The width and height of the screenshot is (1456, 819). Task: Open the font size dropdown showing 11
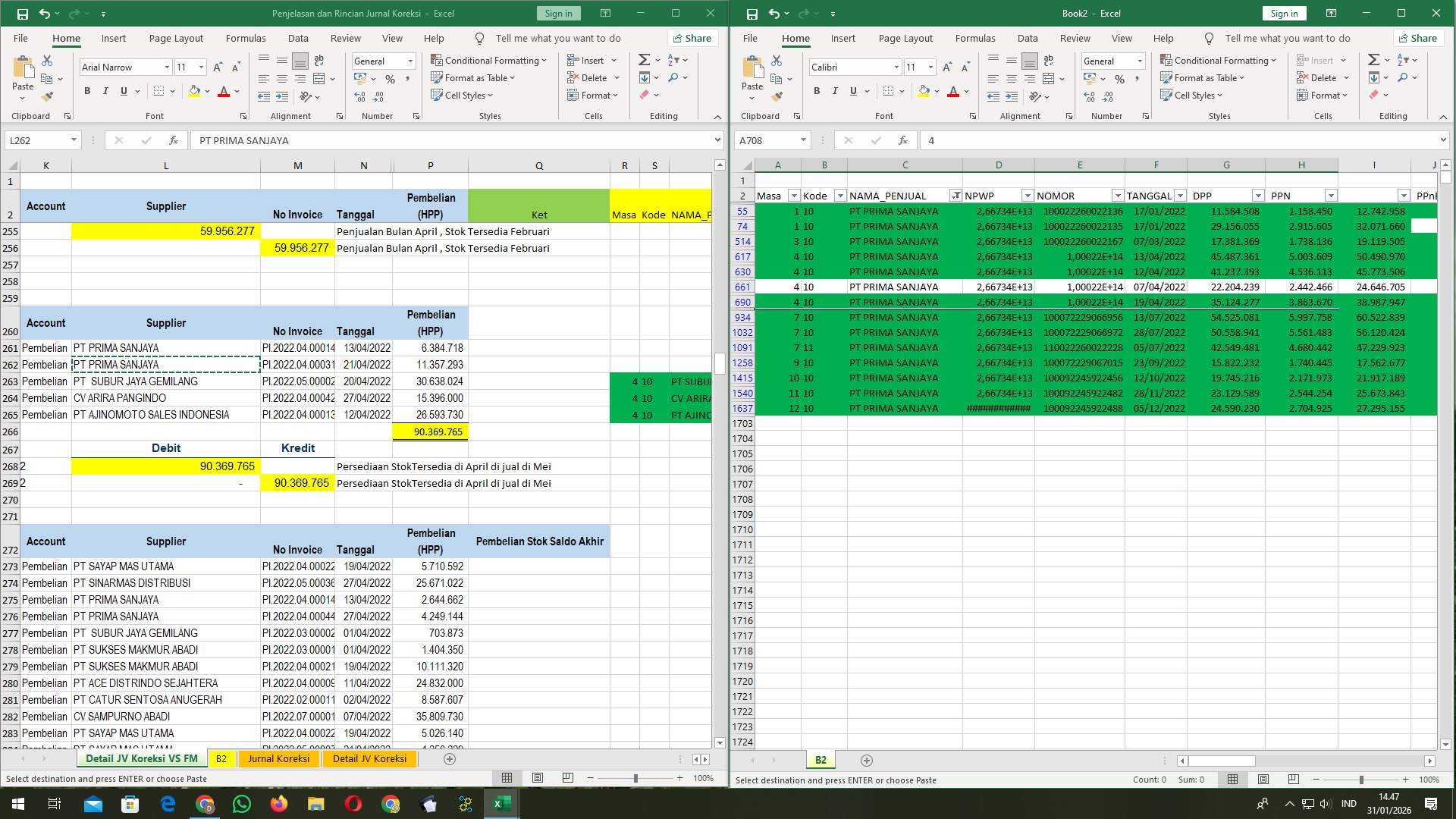pos(201,67)
